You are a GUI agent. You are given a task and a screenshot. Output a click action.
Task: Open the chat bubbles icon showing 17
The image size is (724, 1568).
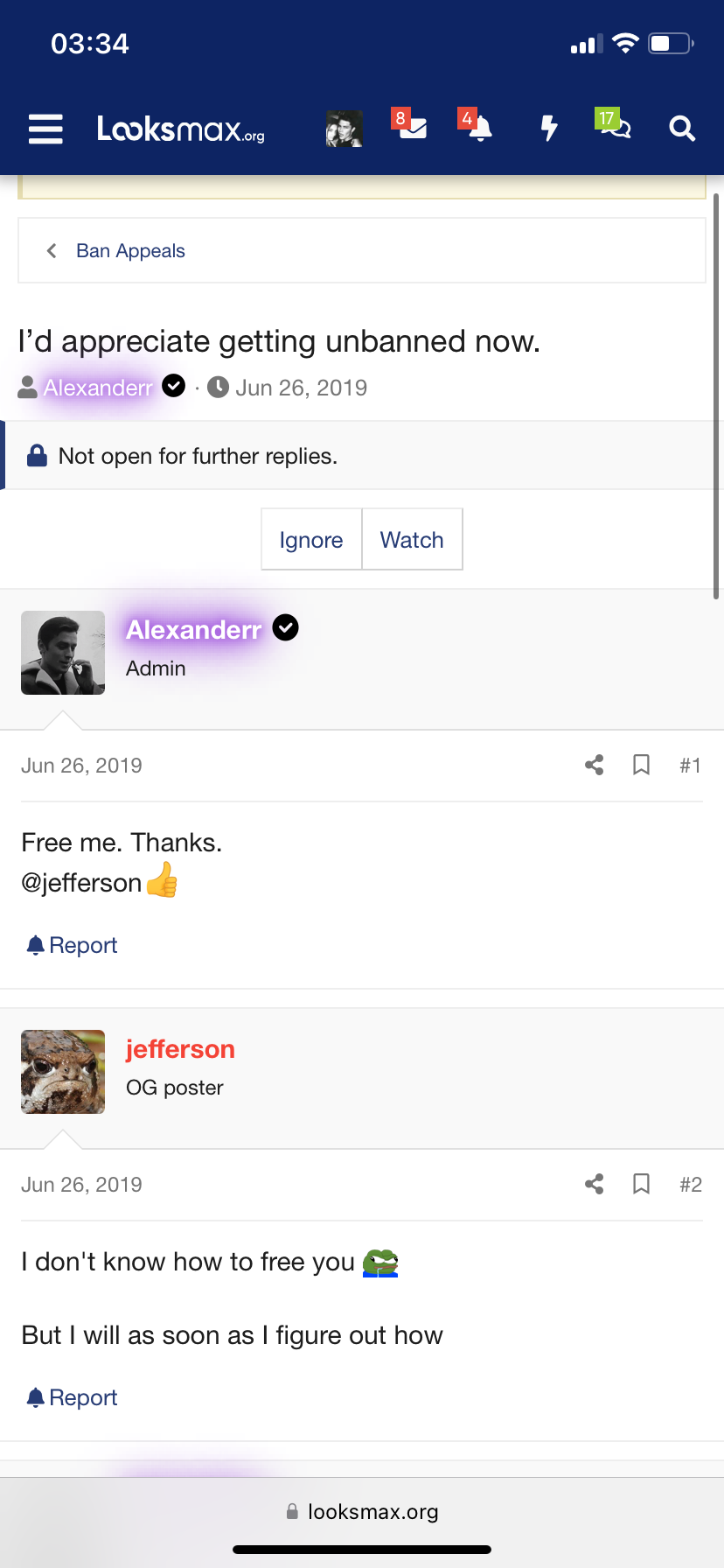(615, 128)
